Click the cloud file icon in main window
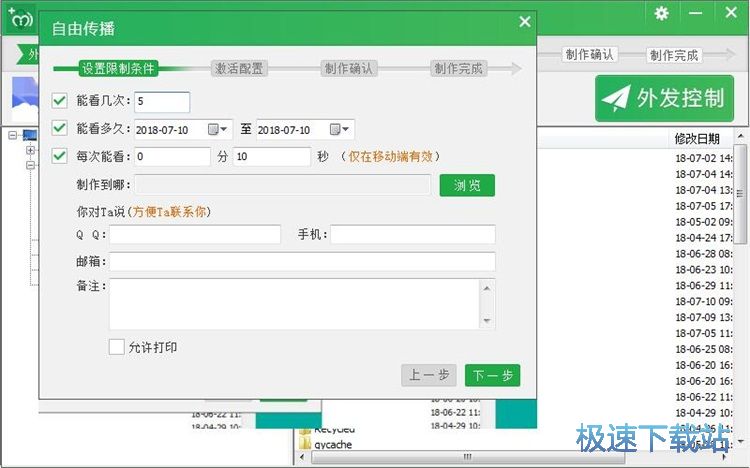The image size is (750, 468). pyautogui.click(x=25, y=98)
